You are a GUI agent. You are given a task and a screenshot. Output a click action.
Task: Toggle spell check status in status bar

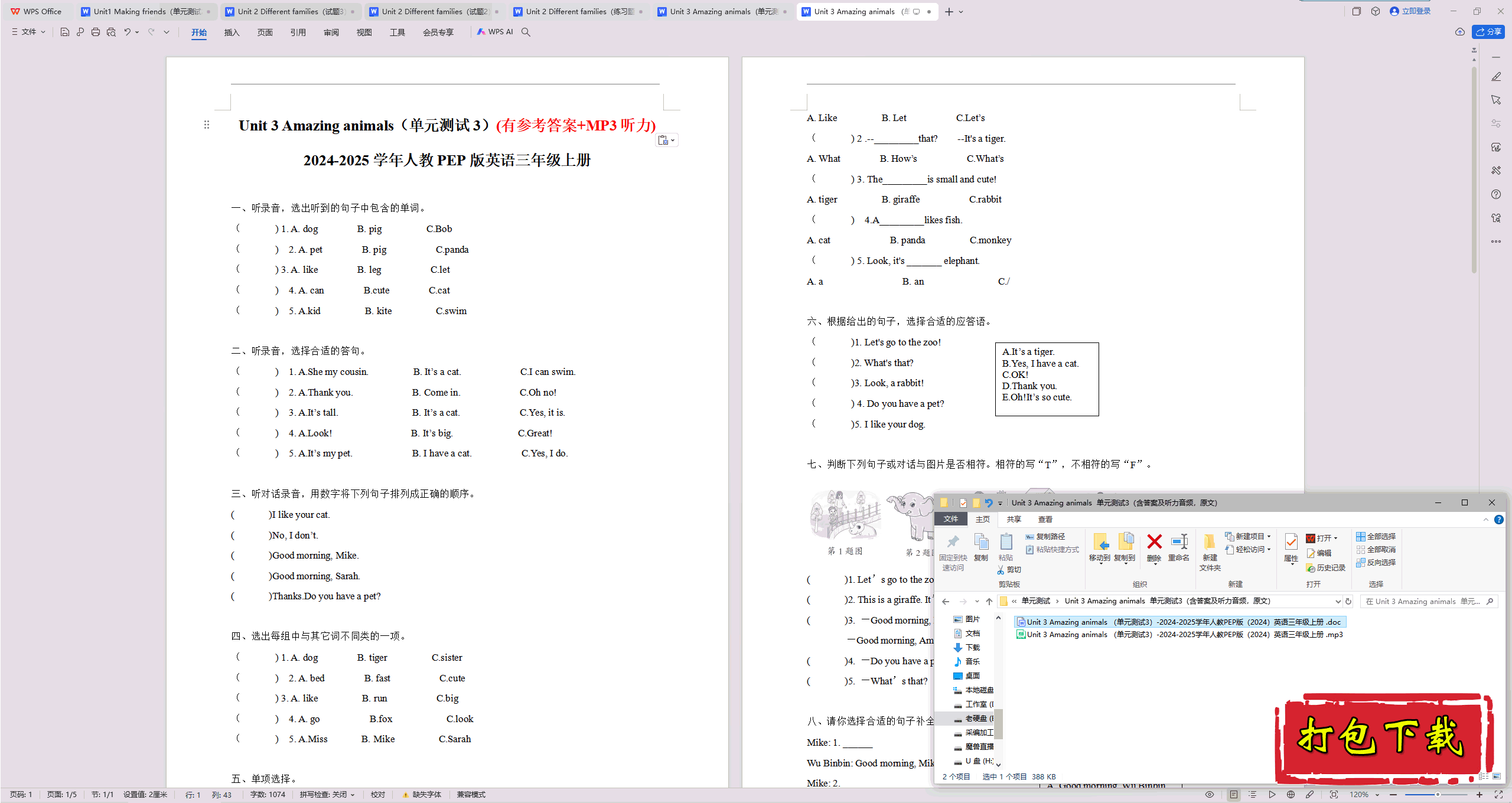tap(327, 795)
